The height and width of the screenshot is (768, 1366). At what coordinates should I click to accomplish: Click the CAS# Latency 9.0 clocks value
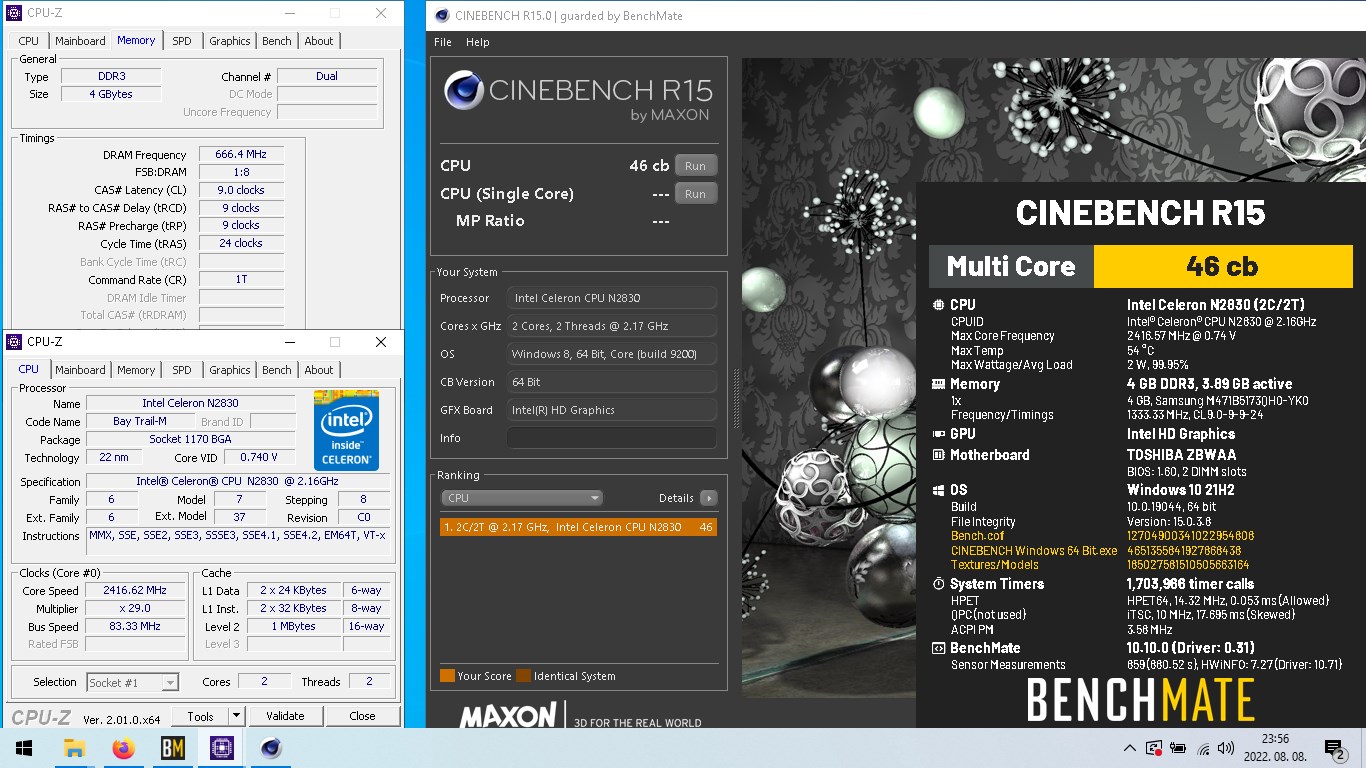pyautogui.click(x=241, y=190)
